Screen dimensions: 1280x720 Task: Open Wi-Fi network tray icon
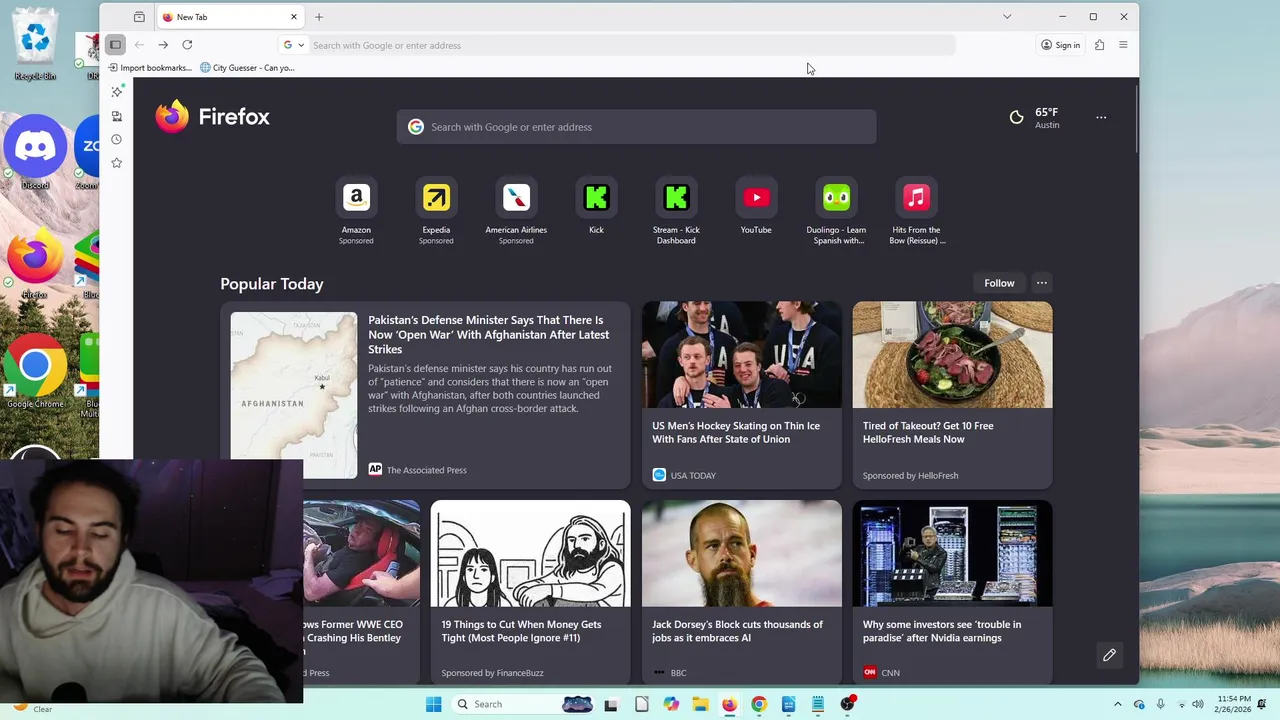coord(1181,704)
